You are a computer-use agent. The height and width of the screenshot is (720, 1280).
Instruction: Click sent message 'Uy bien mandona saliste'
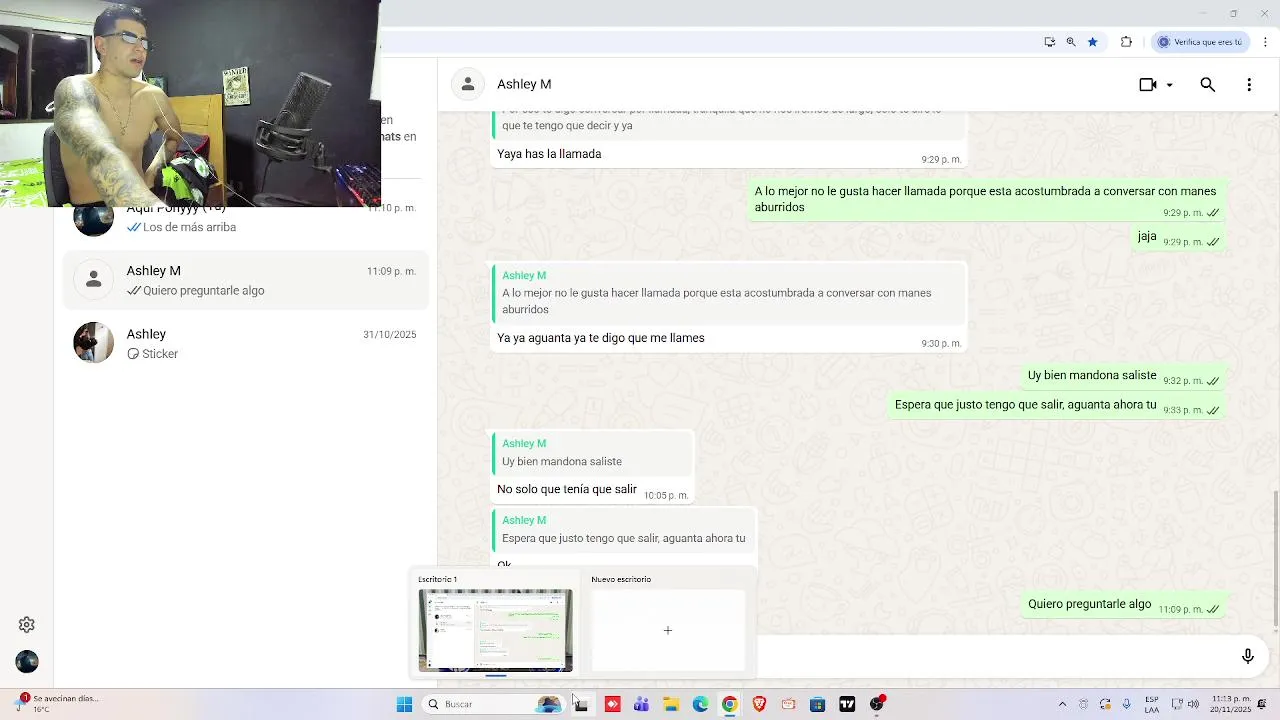[x=1092, y=375]
